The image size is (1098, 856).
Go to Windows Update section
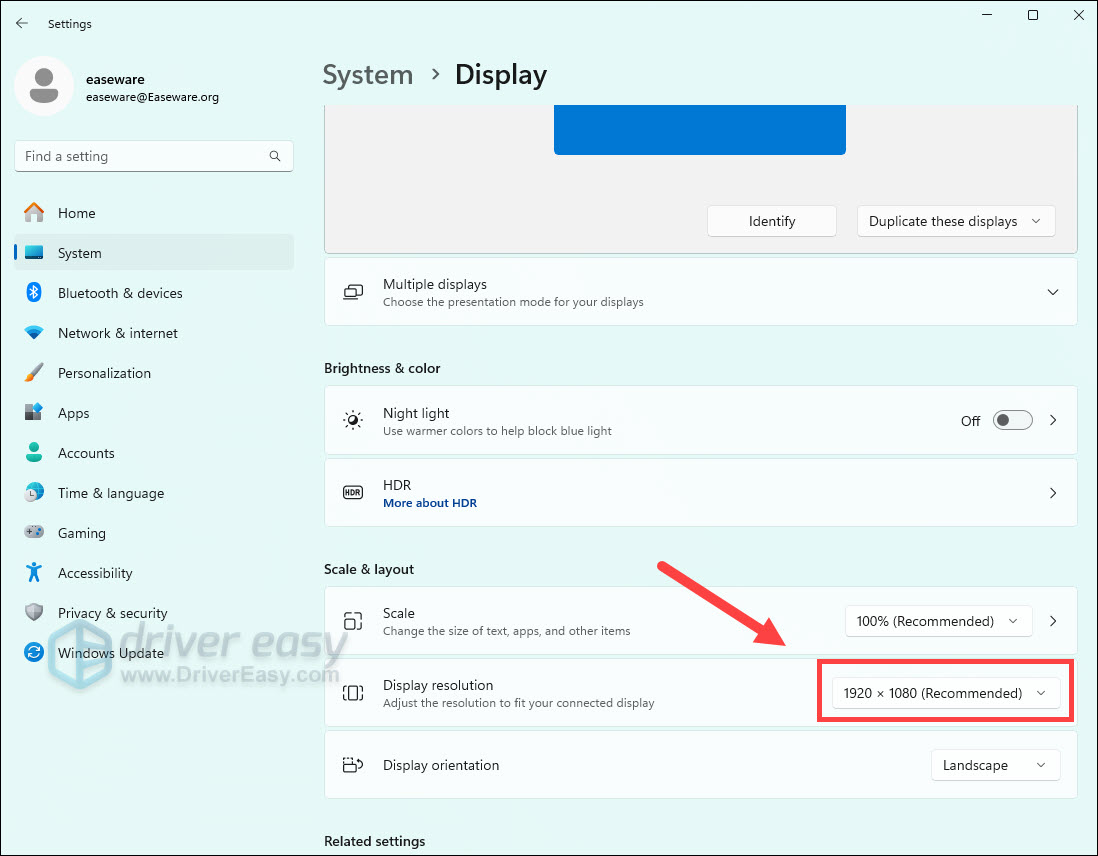pyautogui.click(x=110, y=653)
